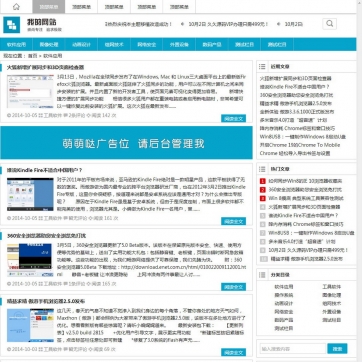
Task: Click 阅读全文 for the 360安全浏览器 article
Action: 233,287
